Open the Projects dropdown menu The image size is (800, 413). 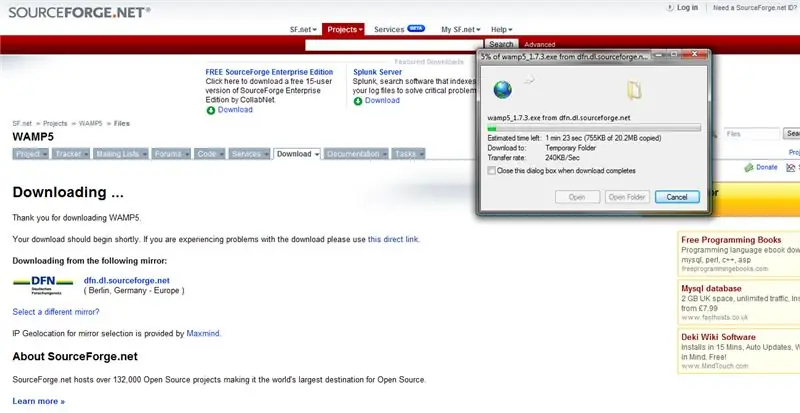(x=343, y=30)
